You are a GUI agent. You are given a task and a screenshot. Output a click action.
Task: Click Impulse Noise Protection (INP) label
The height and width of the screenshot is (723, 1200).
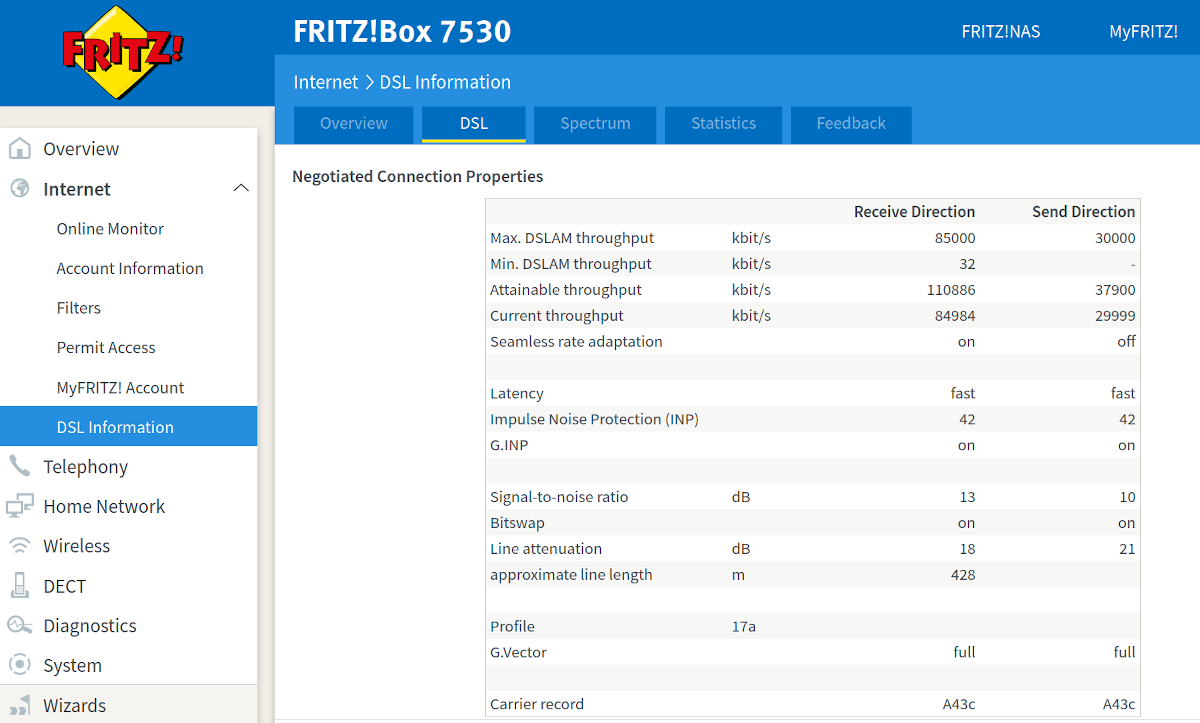(x=594, y=420)
